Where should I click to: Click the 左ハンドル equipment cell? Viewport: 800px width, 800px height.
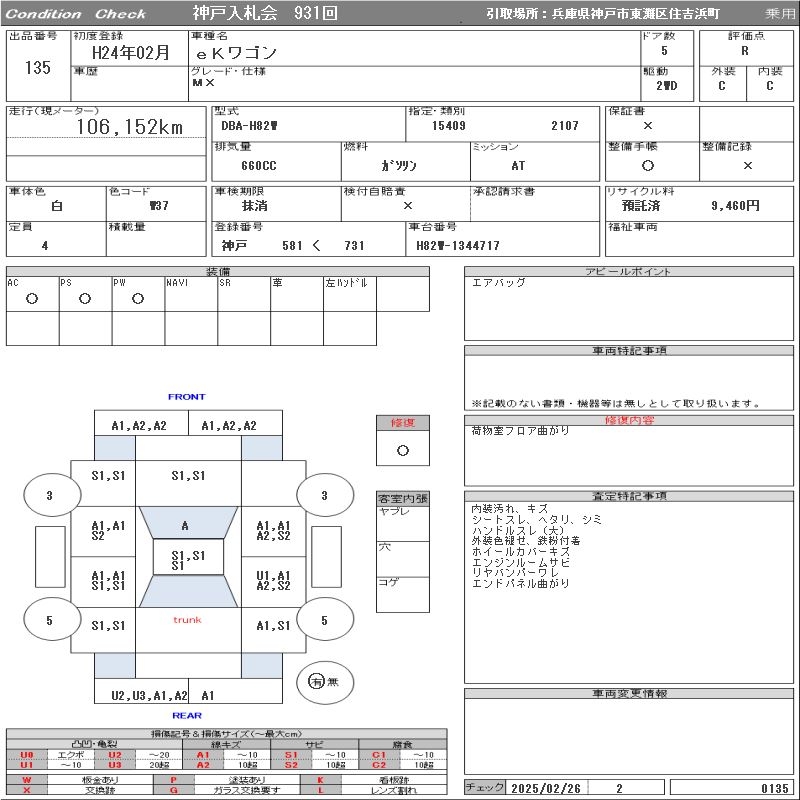(350, 294)
